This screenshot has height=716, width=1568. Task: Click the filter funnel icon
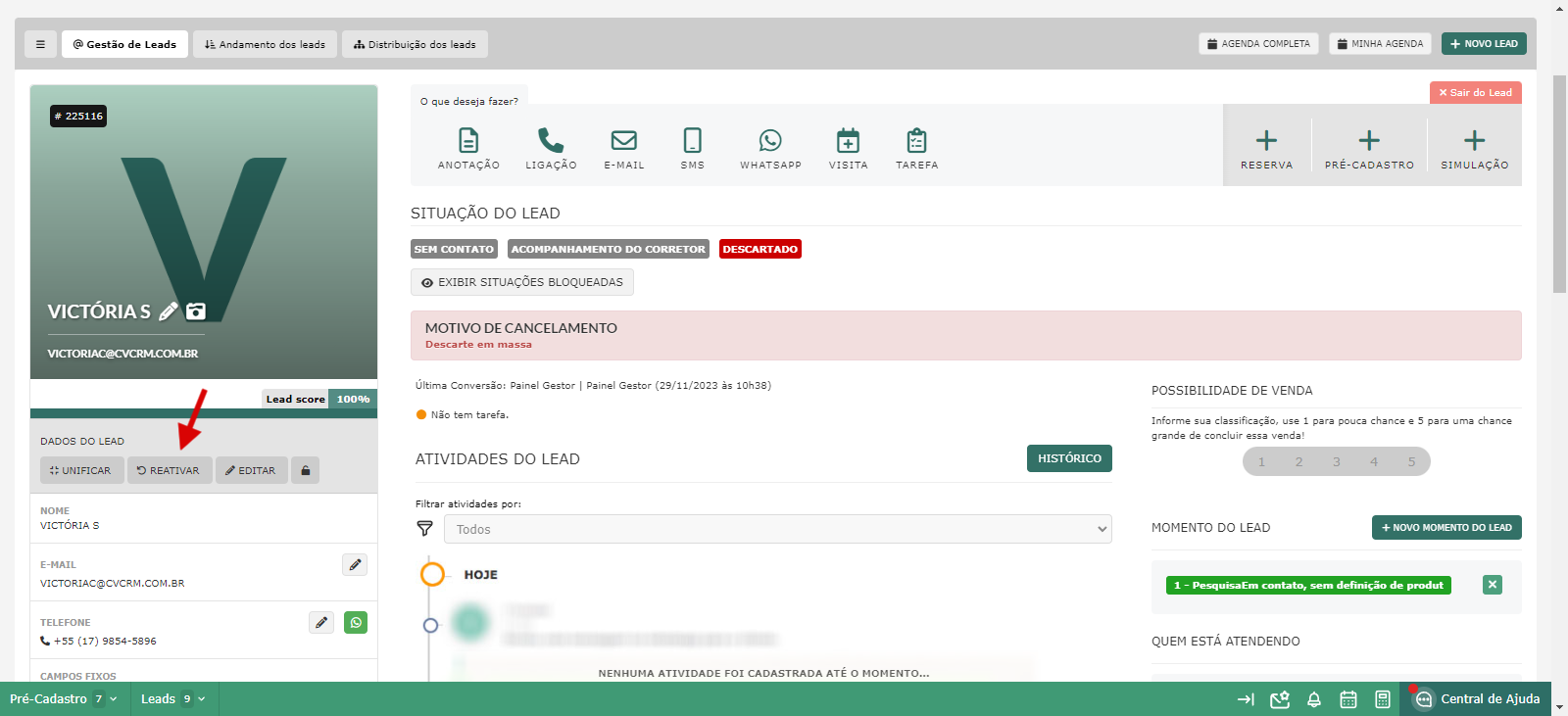click(x=424, y=529)
